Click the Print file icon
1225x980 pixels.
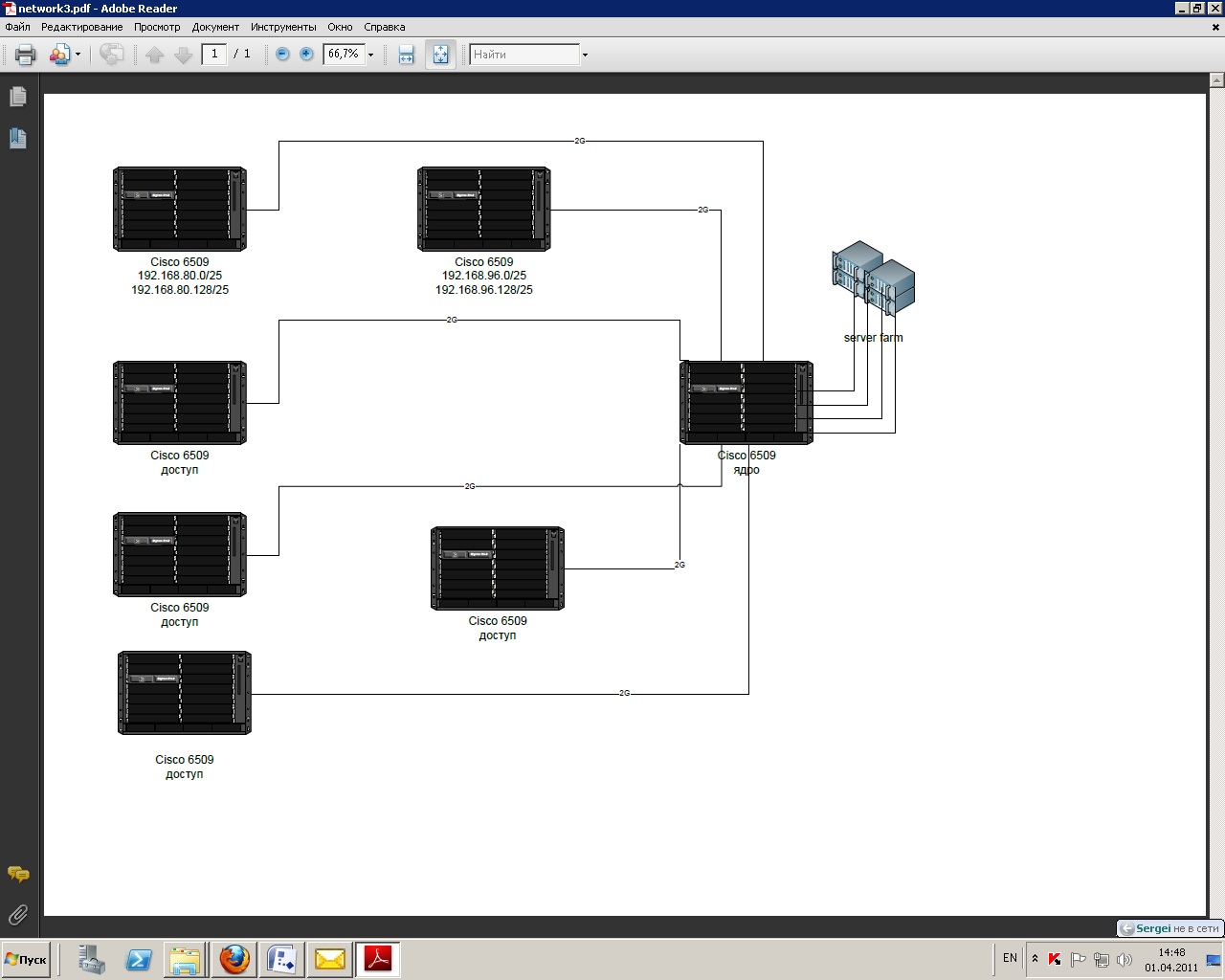click(26, 55)
